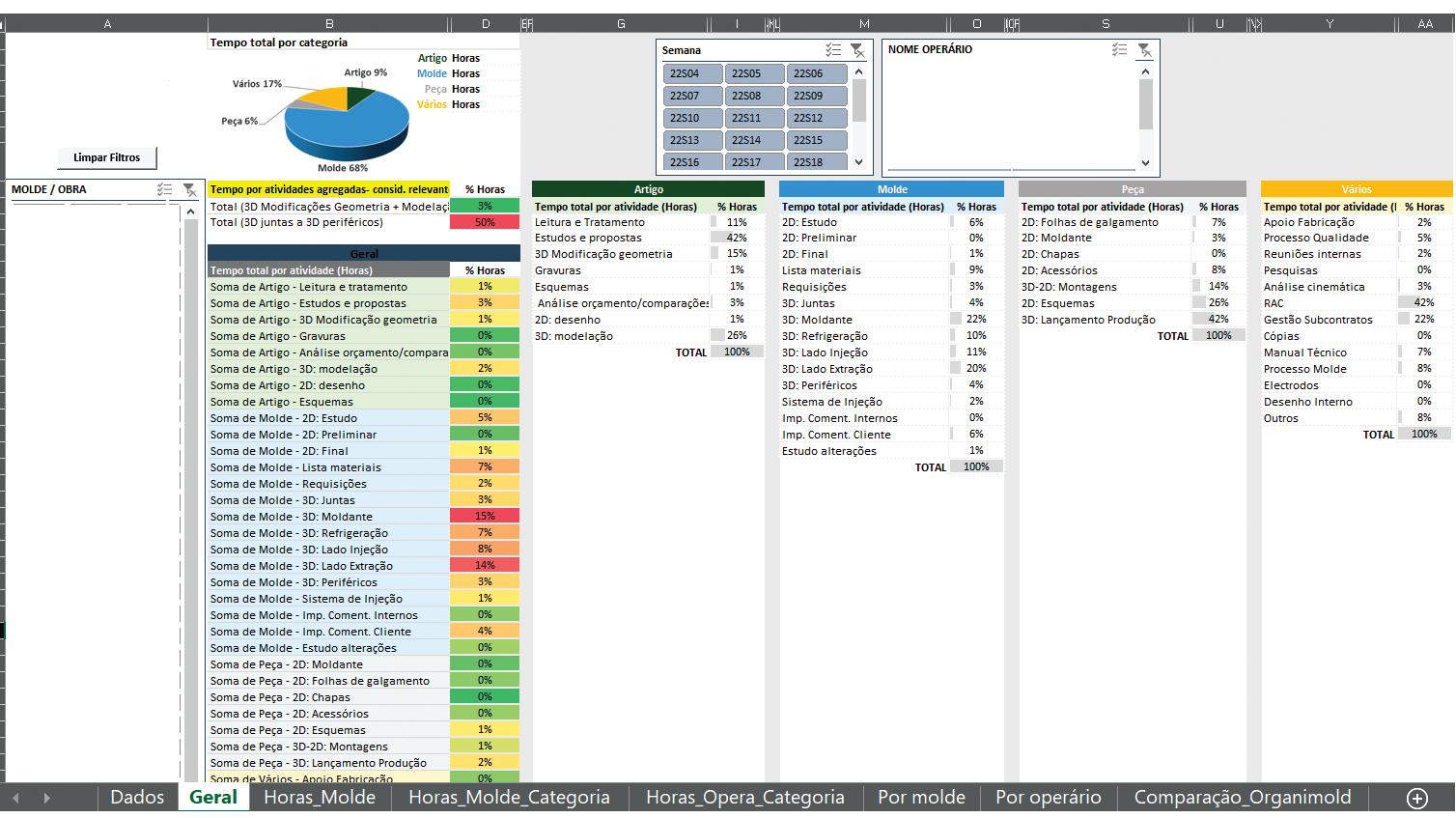
Task: Choose week 22S12 slicer button
Action: (816, 118)
